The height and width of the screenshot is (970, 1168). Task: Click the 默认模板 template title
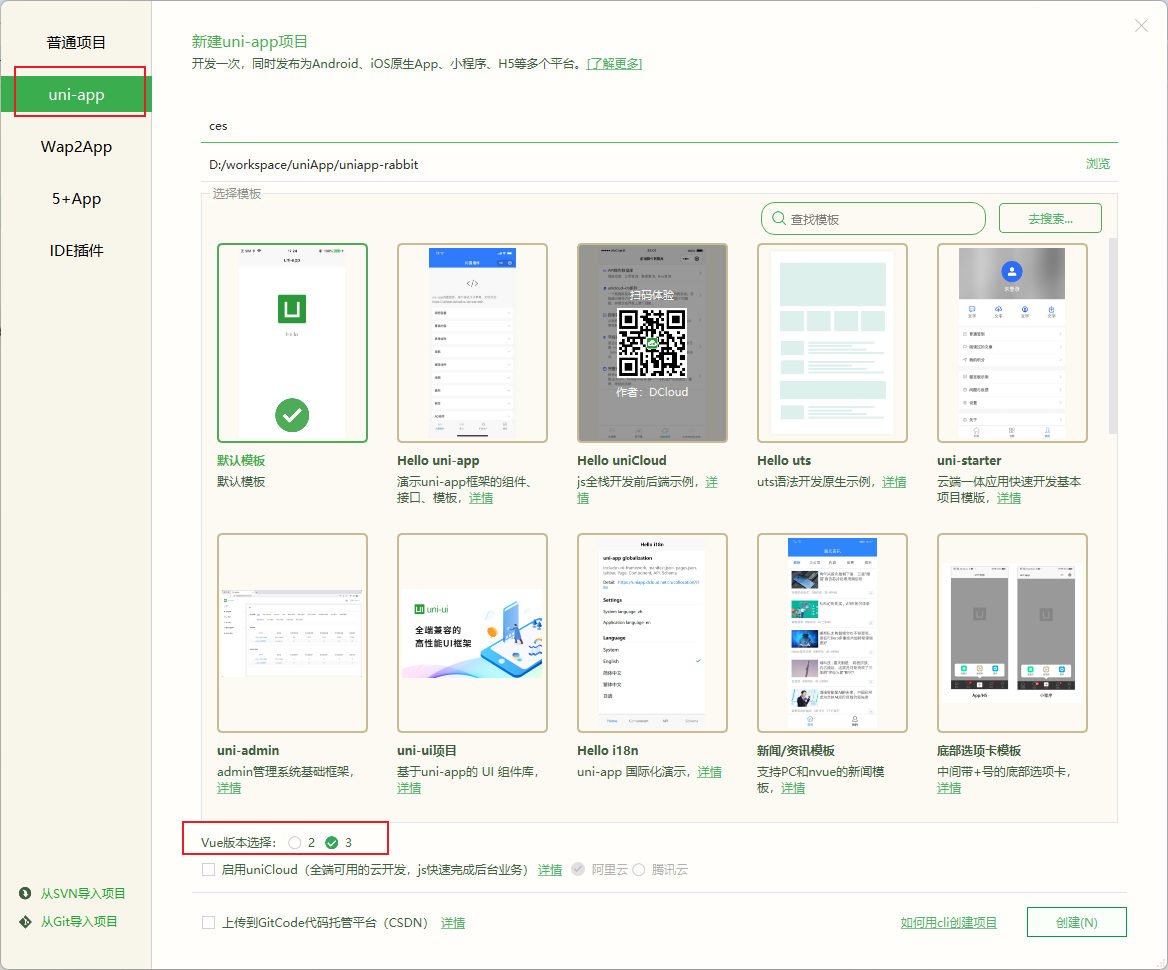click(x=241, y=460)
